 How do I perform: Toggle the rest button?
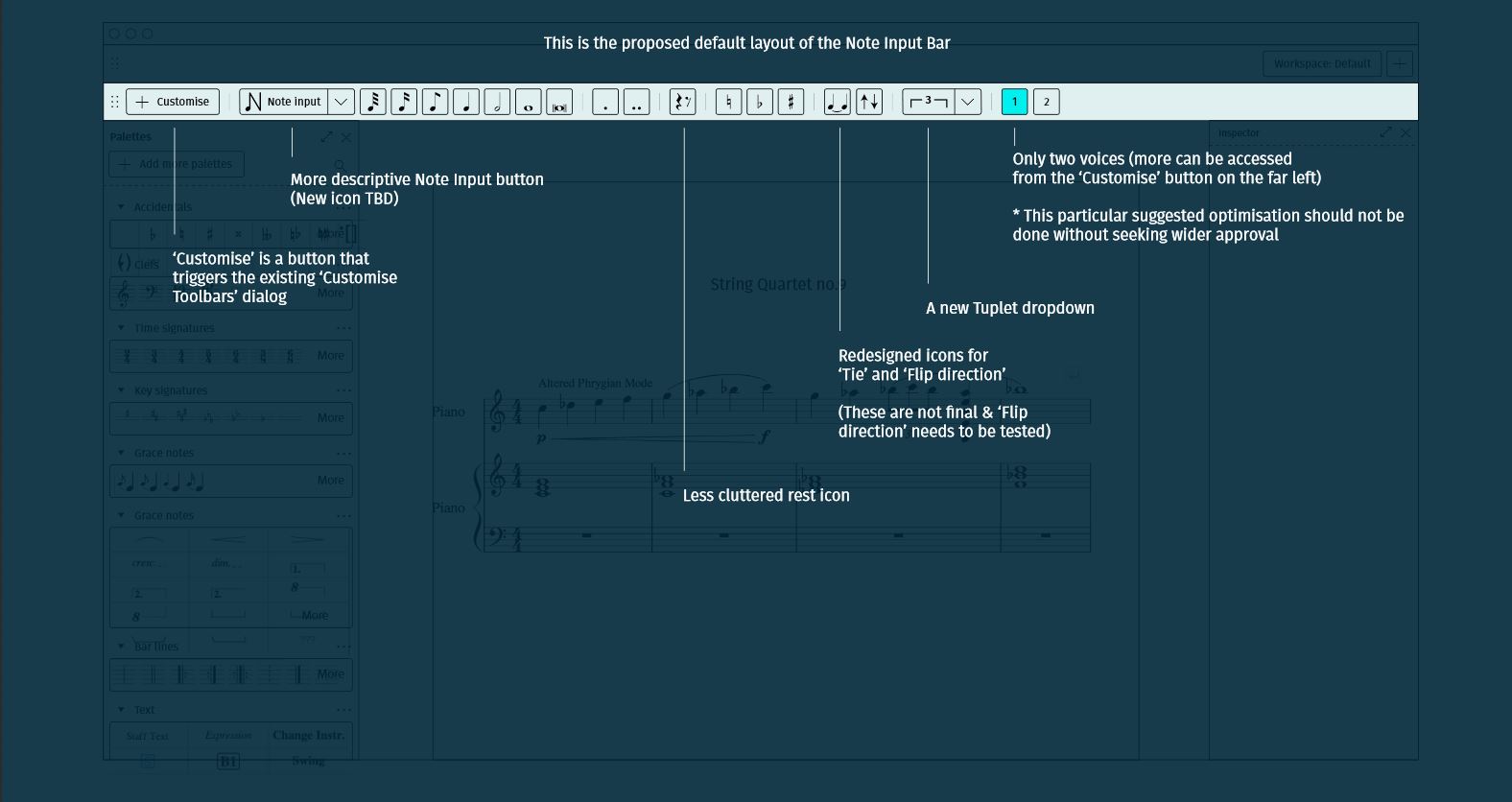(x=682, y=102)
